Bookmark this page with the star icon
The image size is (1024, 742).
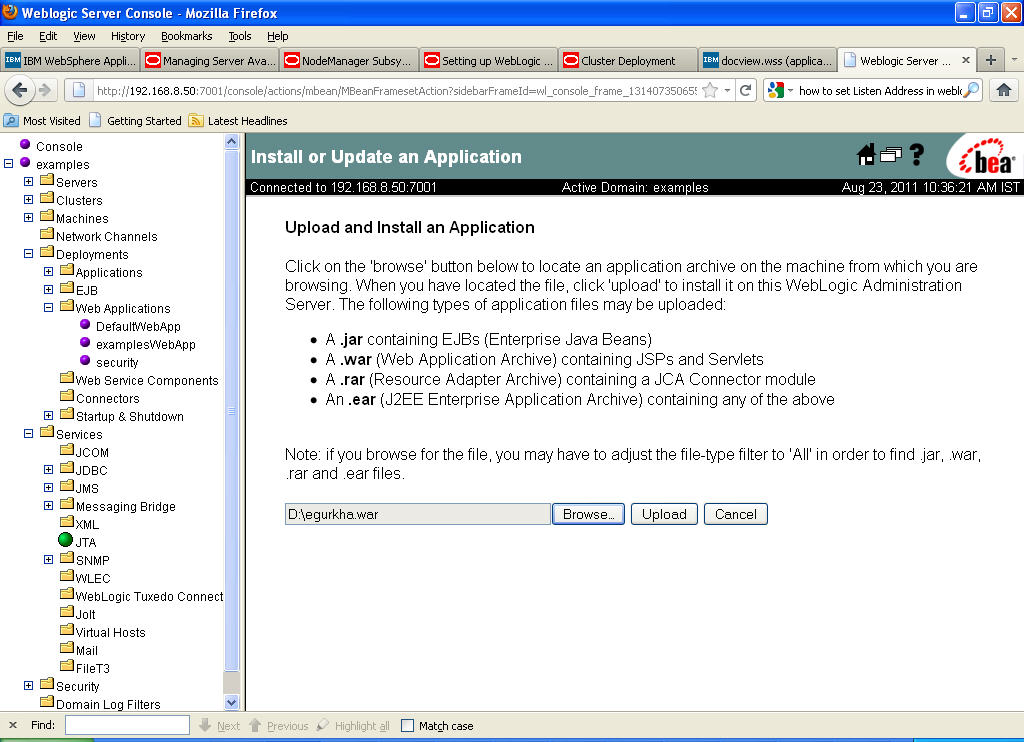[710, 90]
